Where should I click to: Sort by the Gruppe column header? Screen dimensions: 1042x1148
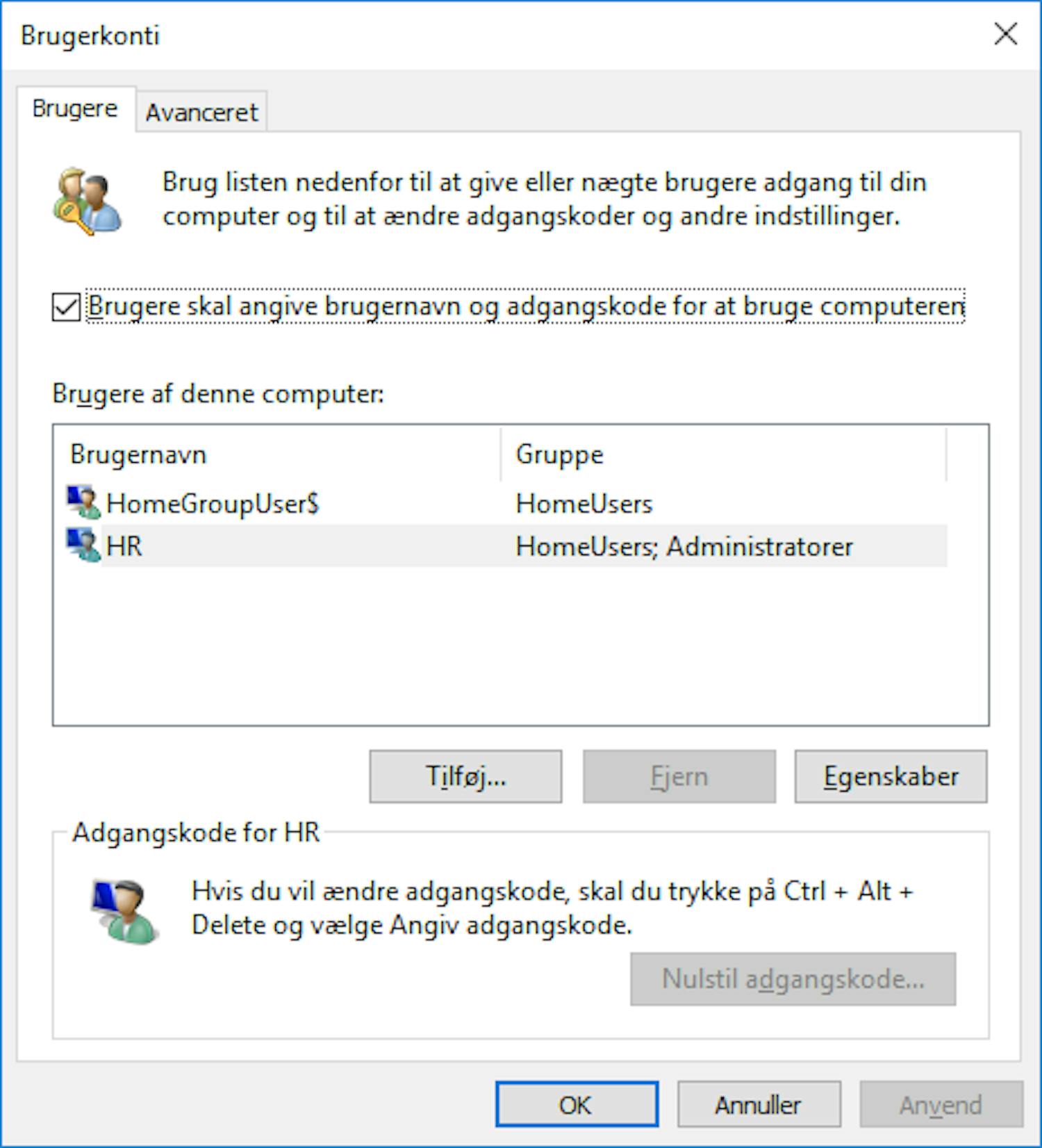pyautogui.click(x=723, y=454)
